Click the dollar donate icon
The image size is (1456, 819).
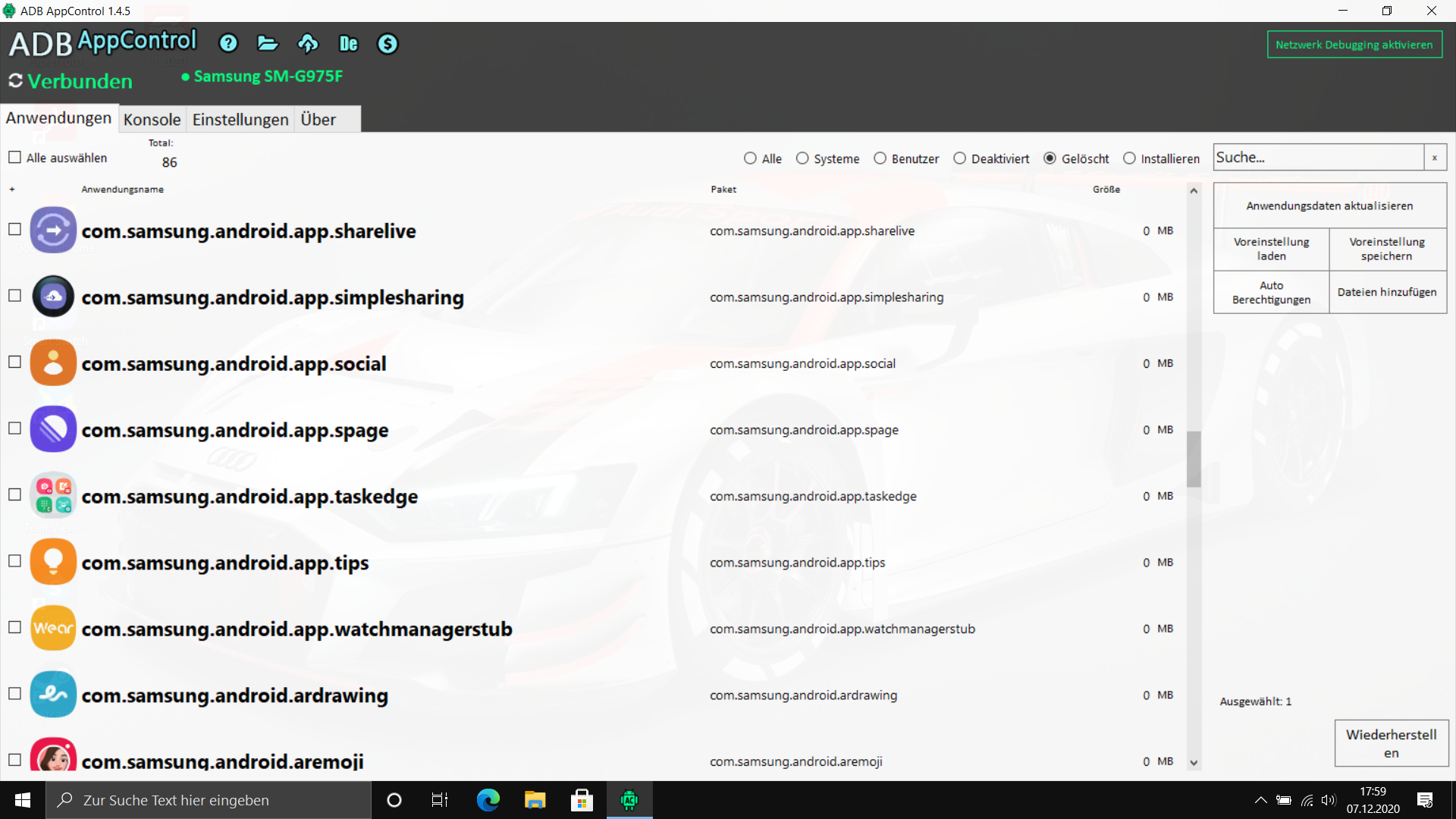(x=388, y=43)
